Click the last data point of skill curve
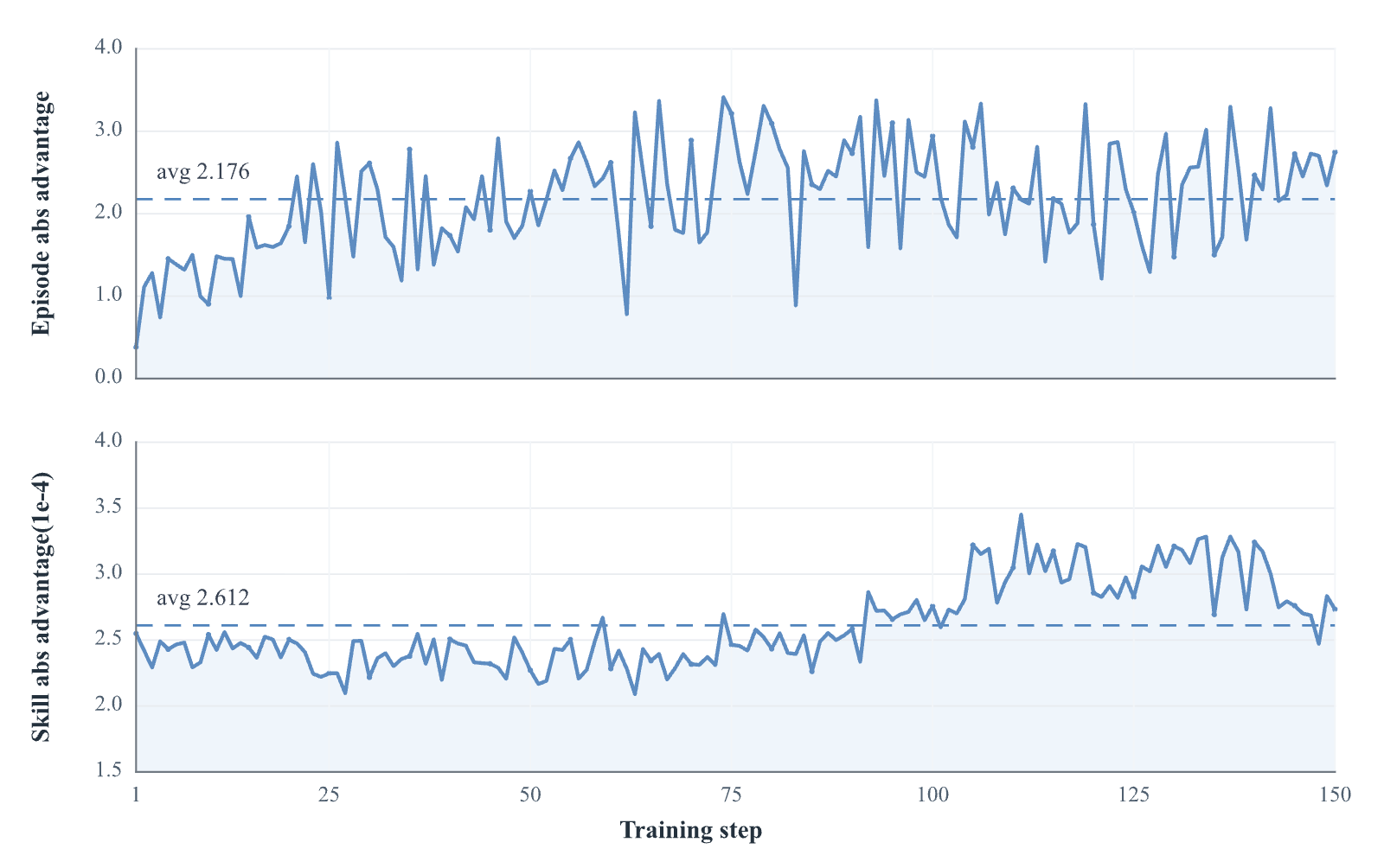The image size is (1384, 868). pos(1335,609)
